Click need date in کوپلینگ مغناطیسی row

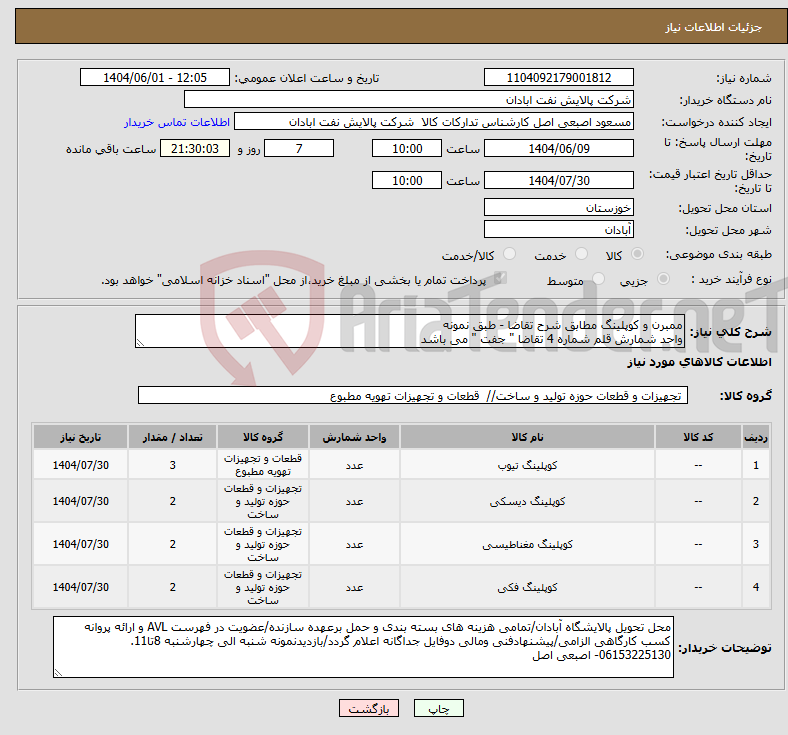[80, 545]
